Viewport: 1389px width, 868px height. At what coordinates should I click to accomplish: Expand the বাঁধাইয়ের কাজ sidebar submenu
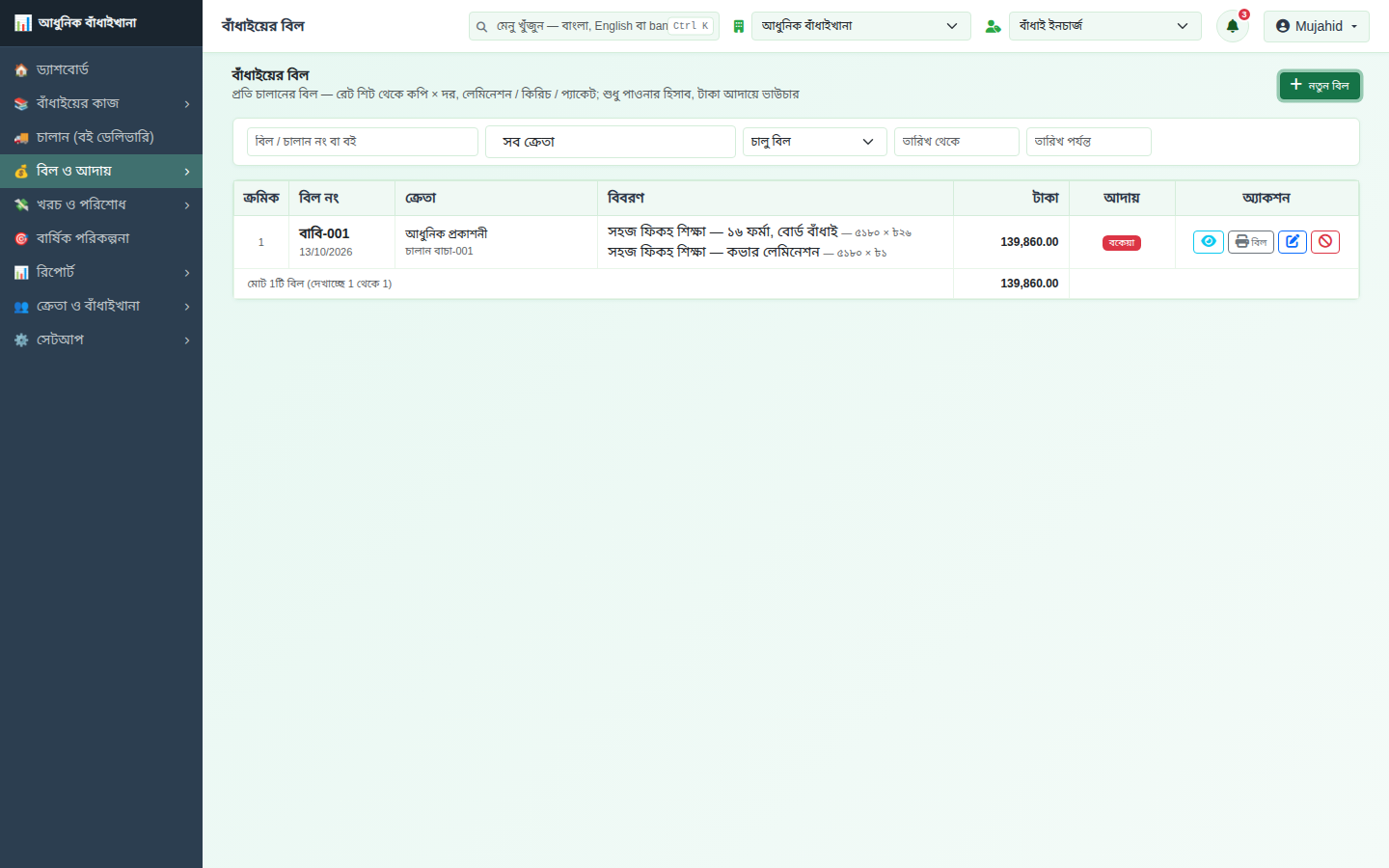pos(101,103)
